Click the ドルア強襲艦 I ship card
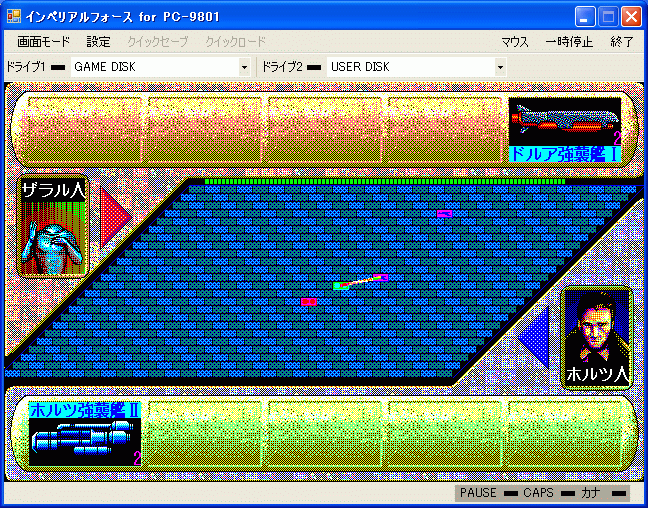648x508 pixels. [565, 130]
